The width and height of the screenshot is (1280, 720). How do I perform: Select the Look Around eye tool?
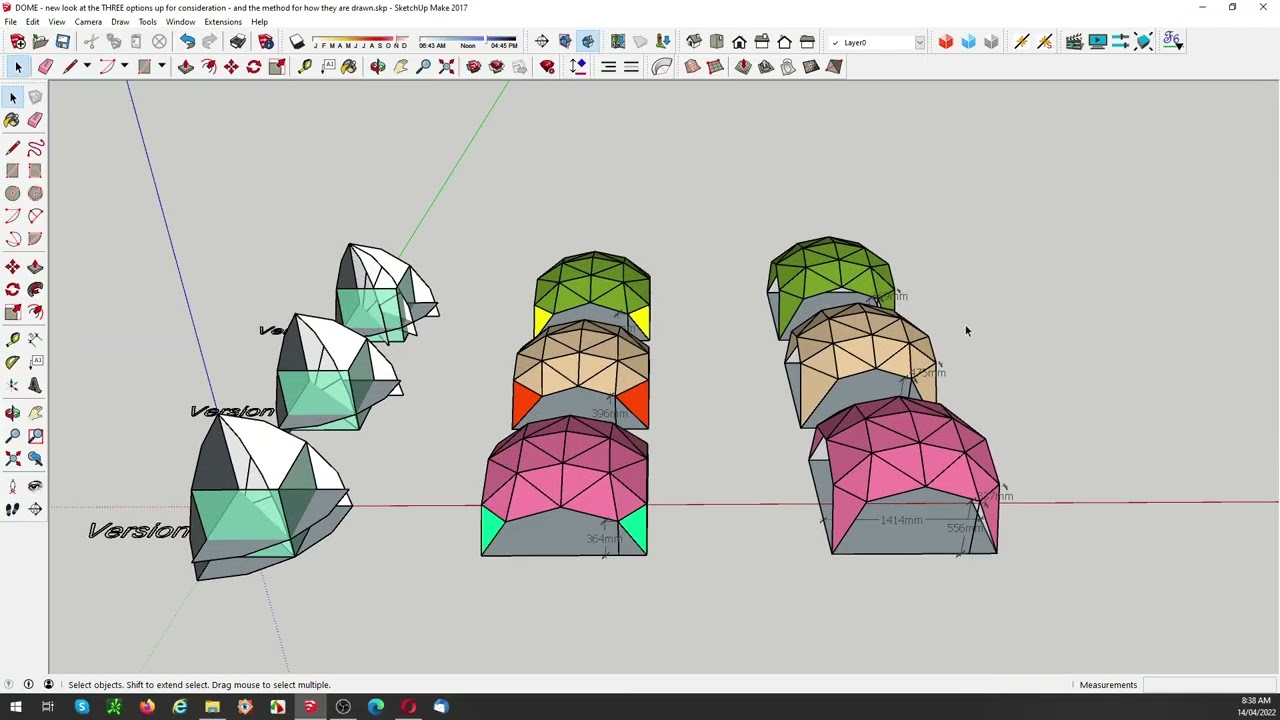point(35,487)
